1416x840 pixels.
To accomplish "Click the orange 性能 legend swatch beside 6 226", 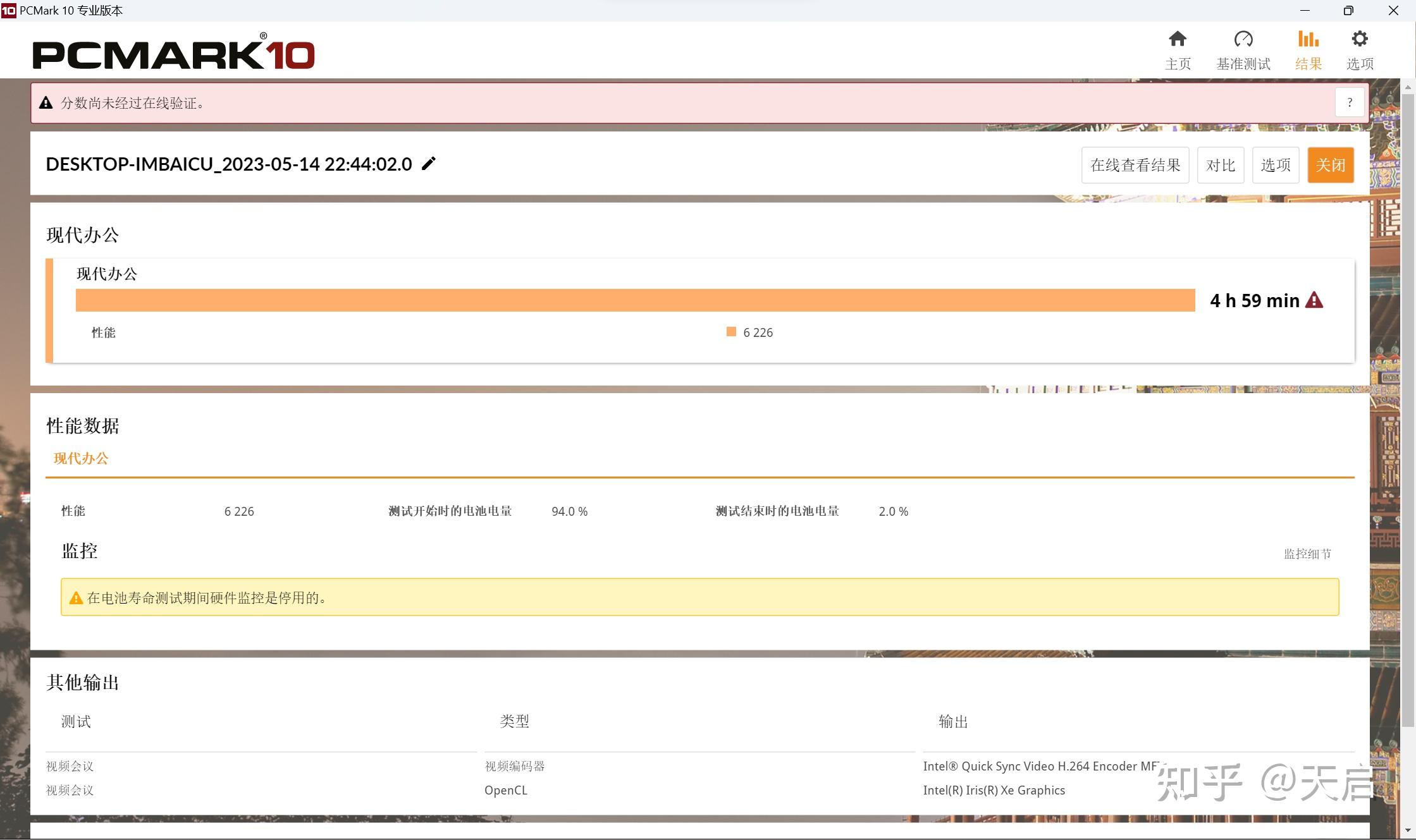I will tap(731, 332).
